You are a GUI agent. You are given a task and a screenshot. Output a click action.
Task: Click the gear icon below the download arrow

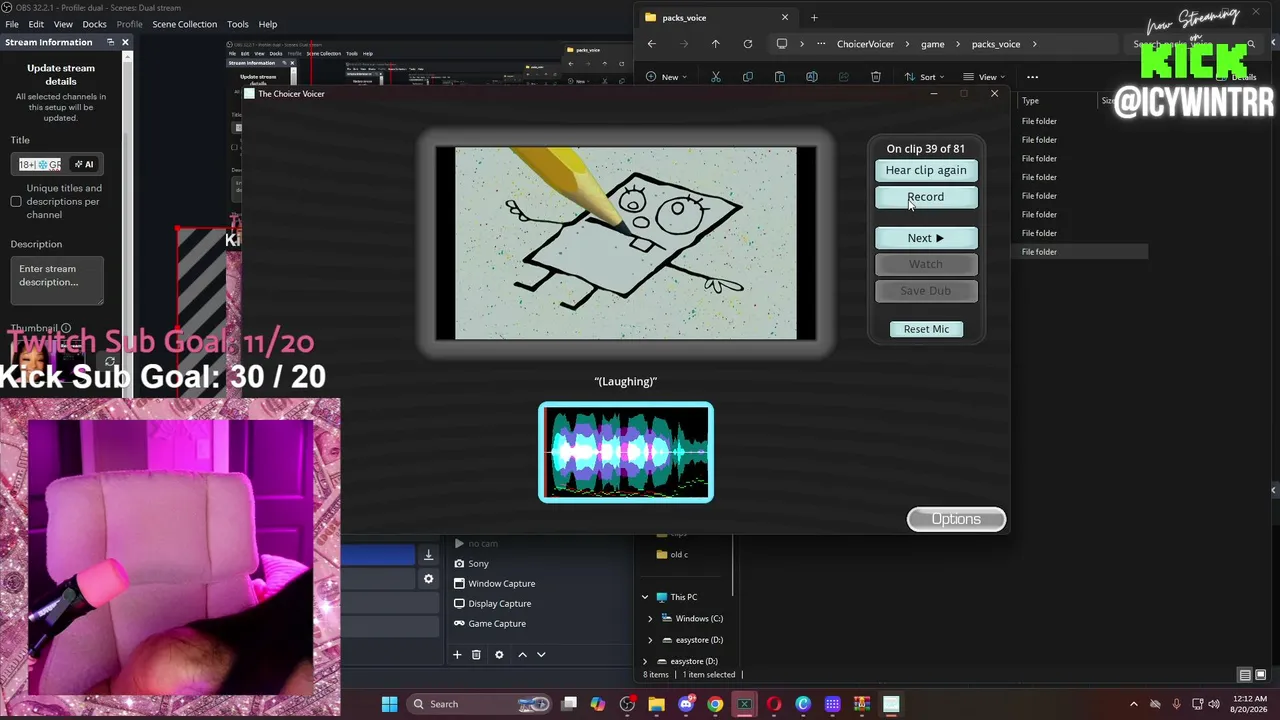(428, 579)
